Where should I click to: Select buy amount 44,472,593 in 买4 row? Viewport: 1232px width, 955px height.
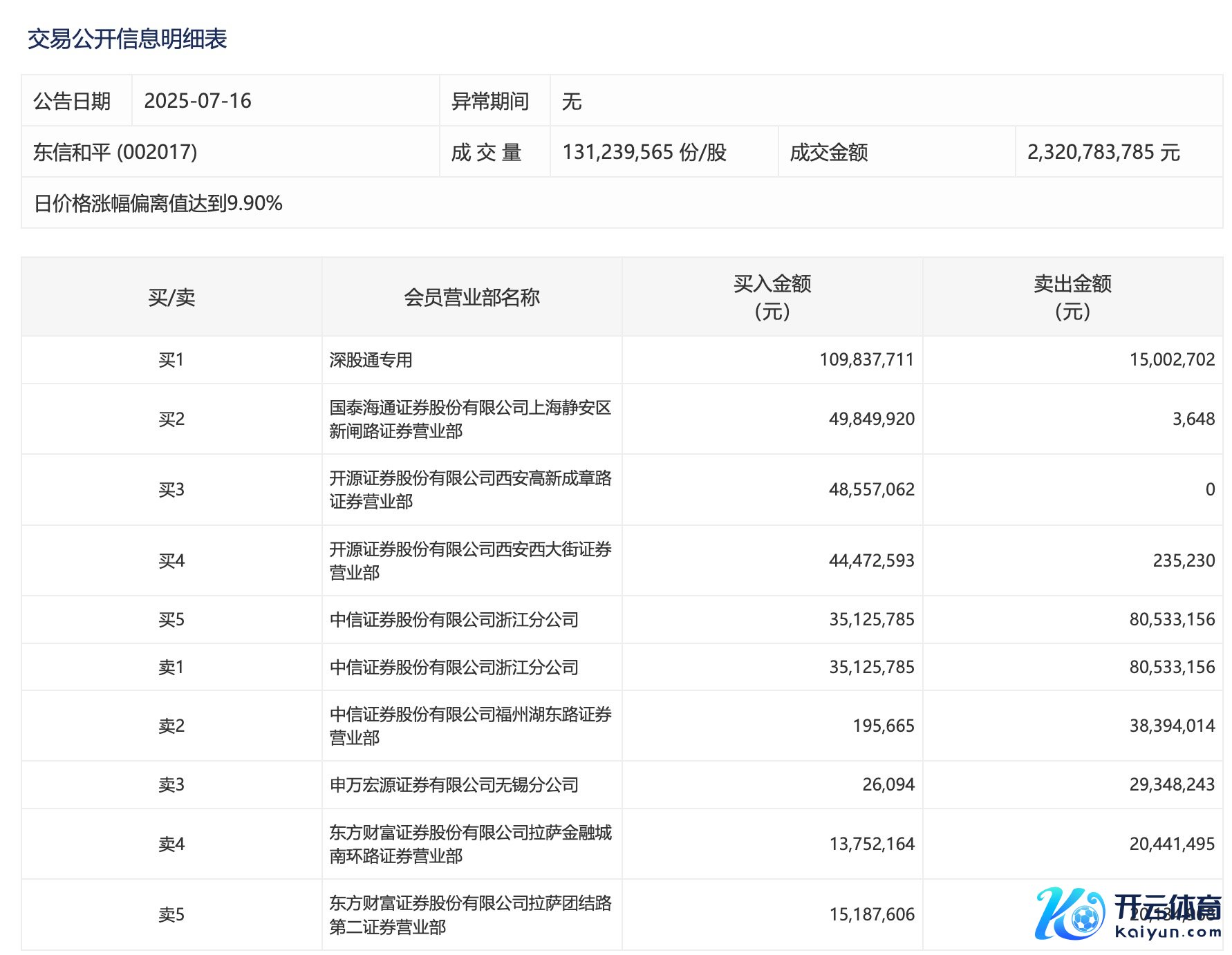click(871, 560)
